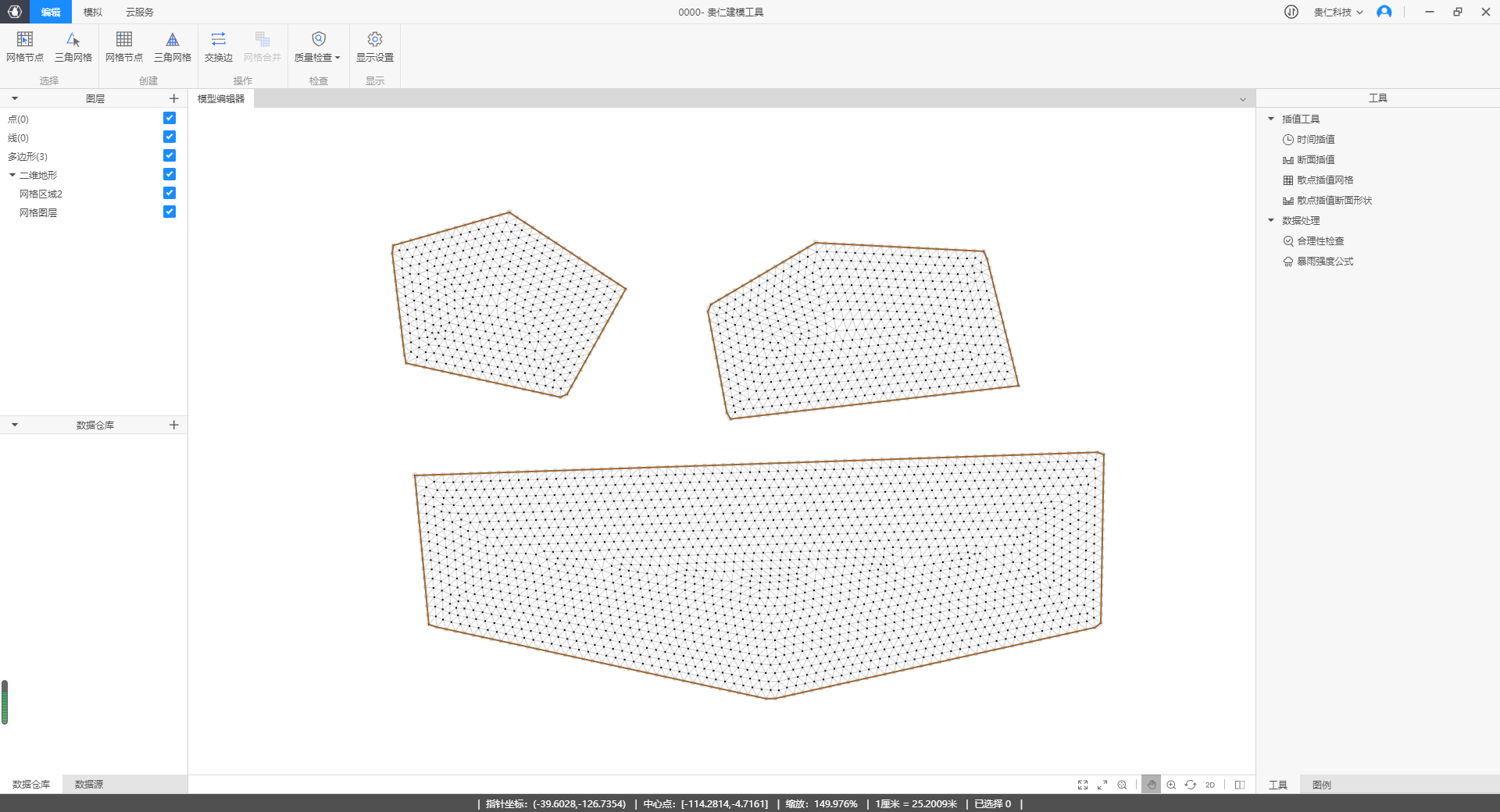The height and width of the screenshot is (812, 1500).
Task: Click the fit-to-extent view icon
Action: [1083, 785]
